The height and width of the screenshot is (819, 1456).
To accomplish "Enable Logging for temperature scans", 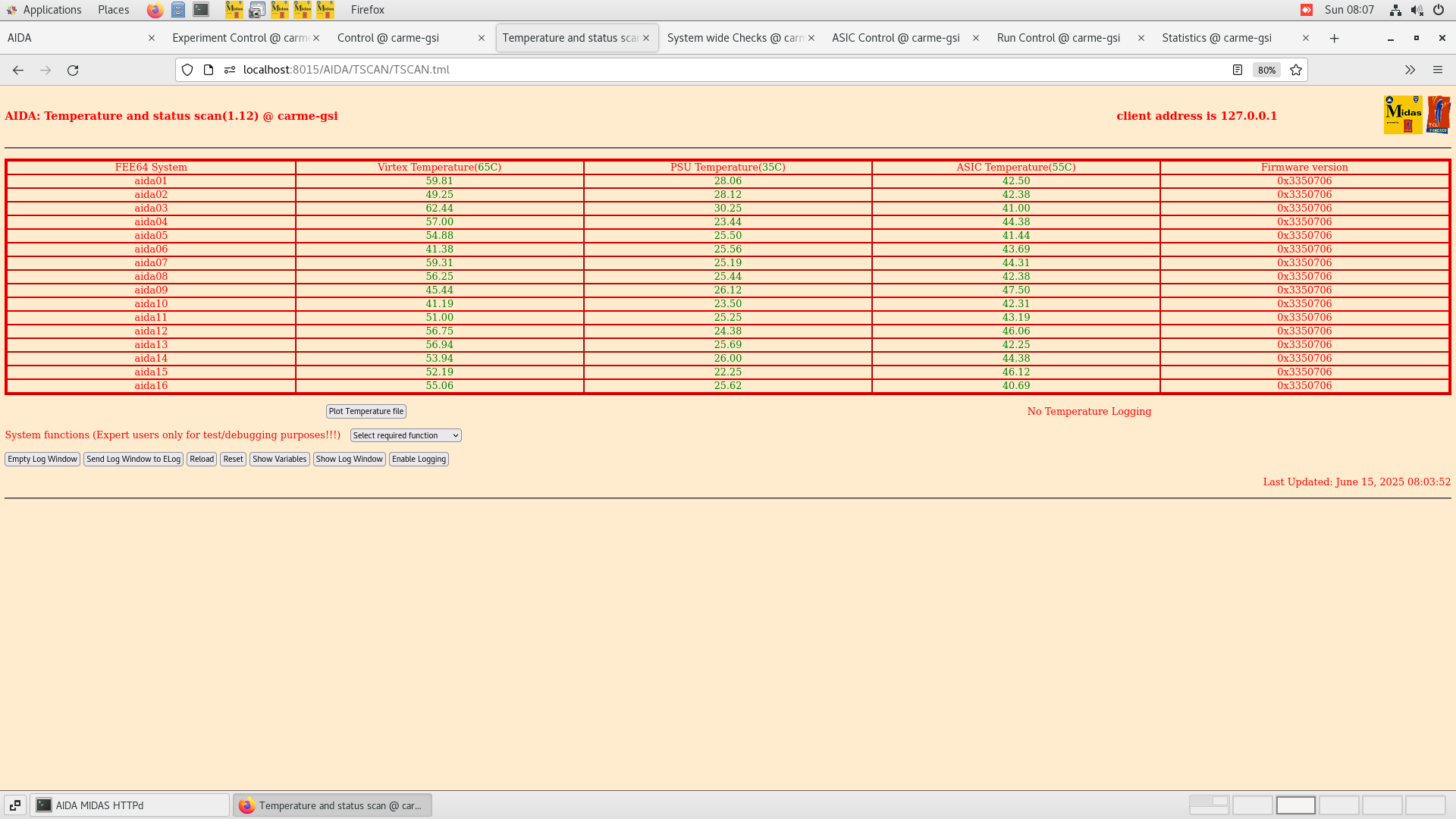I will coord(419,459).
